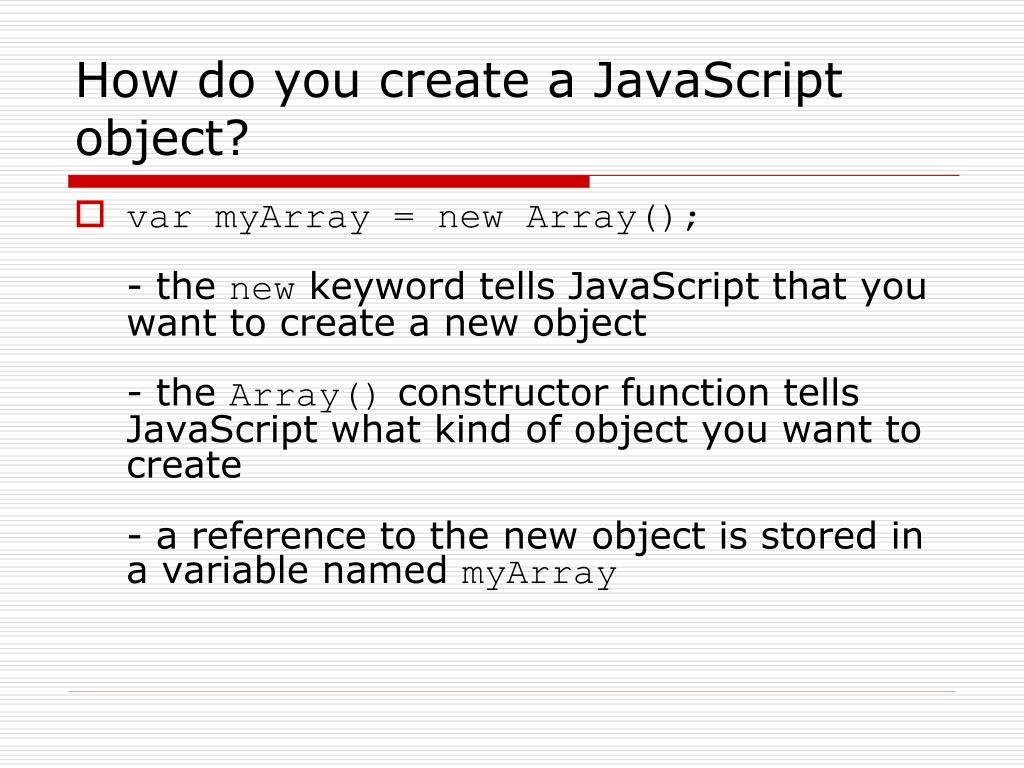Click the lone word "create" on its own line
This screenshot has height=768, width=1024.
[x=184, y=465]
